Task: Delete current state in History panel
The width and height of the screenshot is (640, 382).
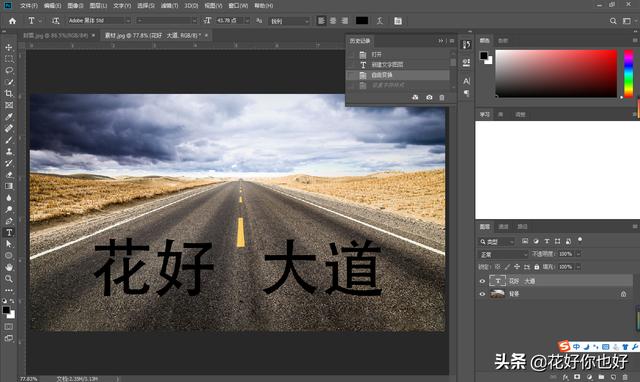Action: point(442,98)
